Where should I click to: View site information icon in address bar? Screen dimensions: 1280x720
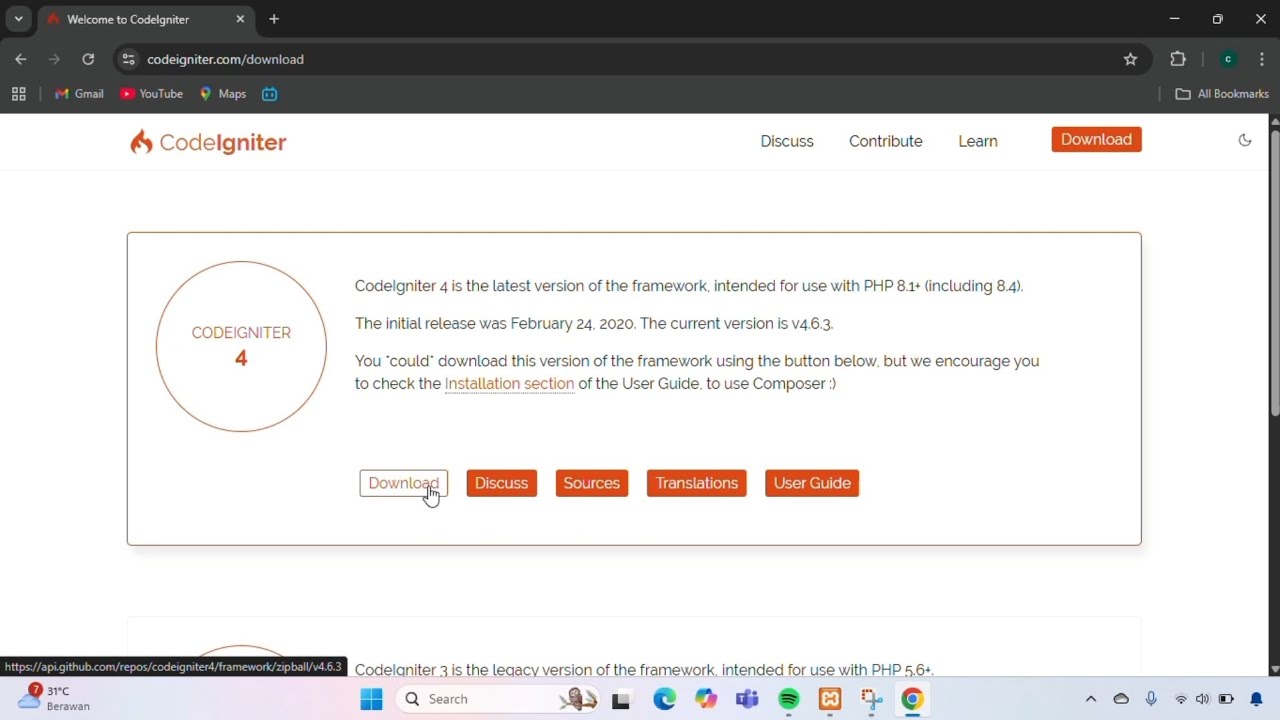(x=128, y=59)
